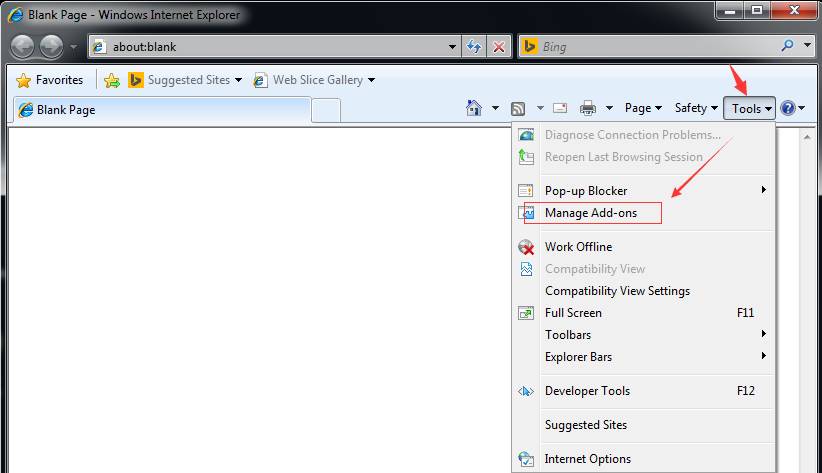This screenshot has height=473, width=822.
Task: Minimize the Internet Explorer window
Action: pos(730,10)
